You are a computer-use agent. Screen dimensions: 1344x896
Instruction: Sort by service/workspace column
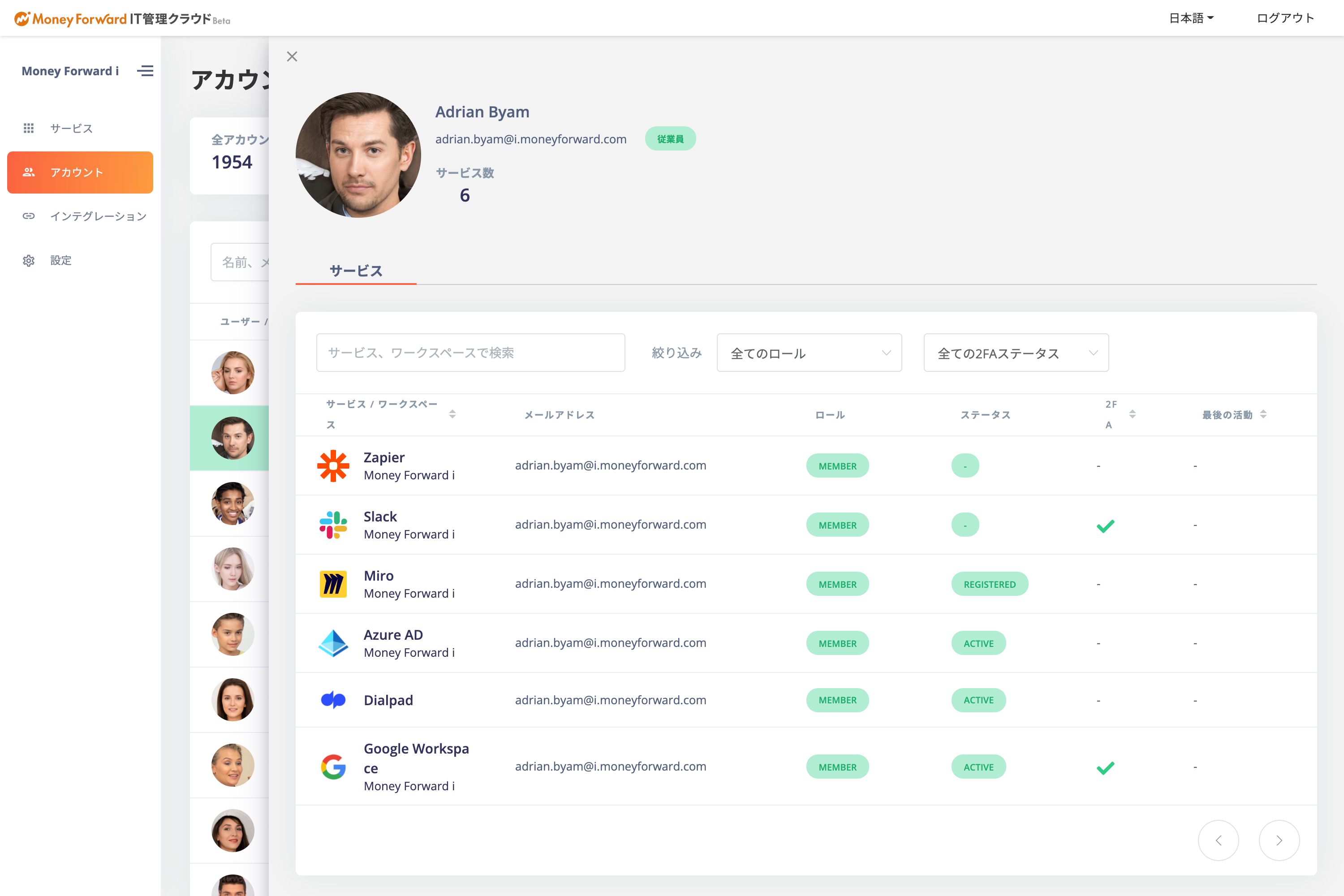point(452,414)
